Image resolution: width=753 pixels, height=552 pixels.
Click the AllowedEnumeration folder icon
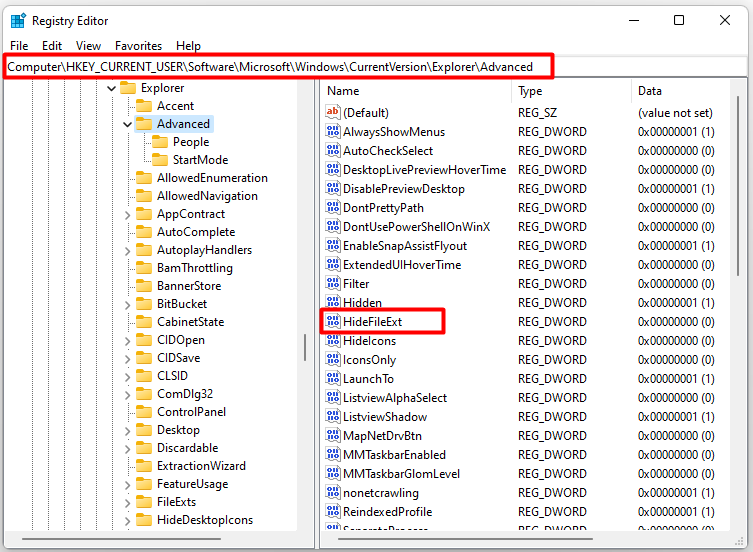(x=144, y=178)
